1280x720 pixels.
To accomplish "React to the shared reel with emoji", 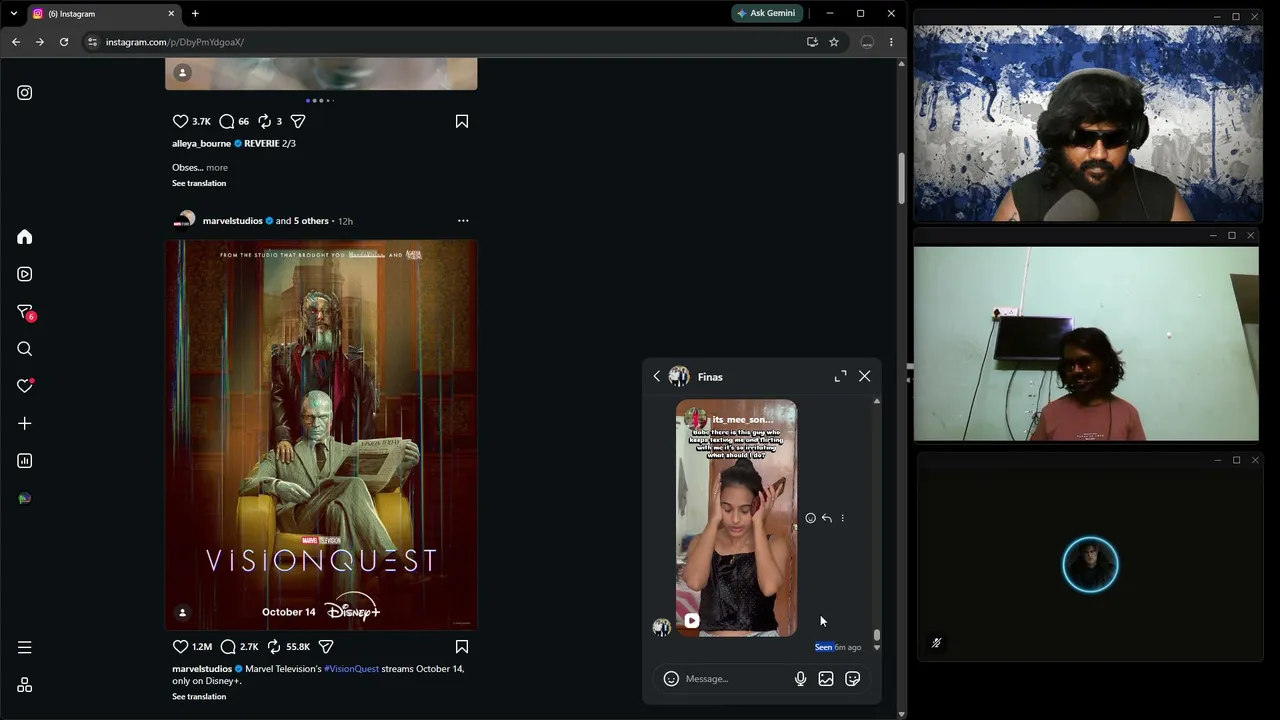I will [x=810, y=518].
